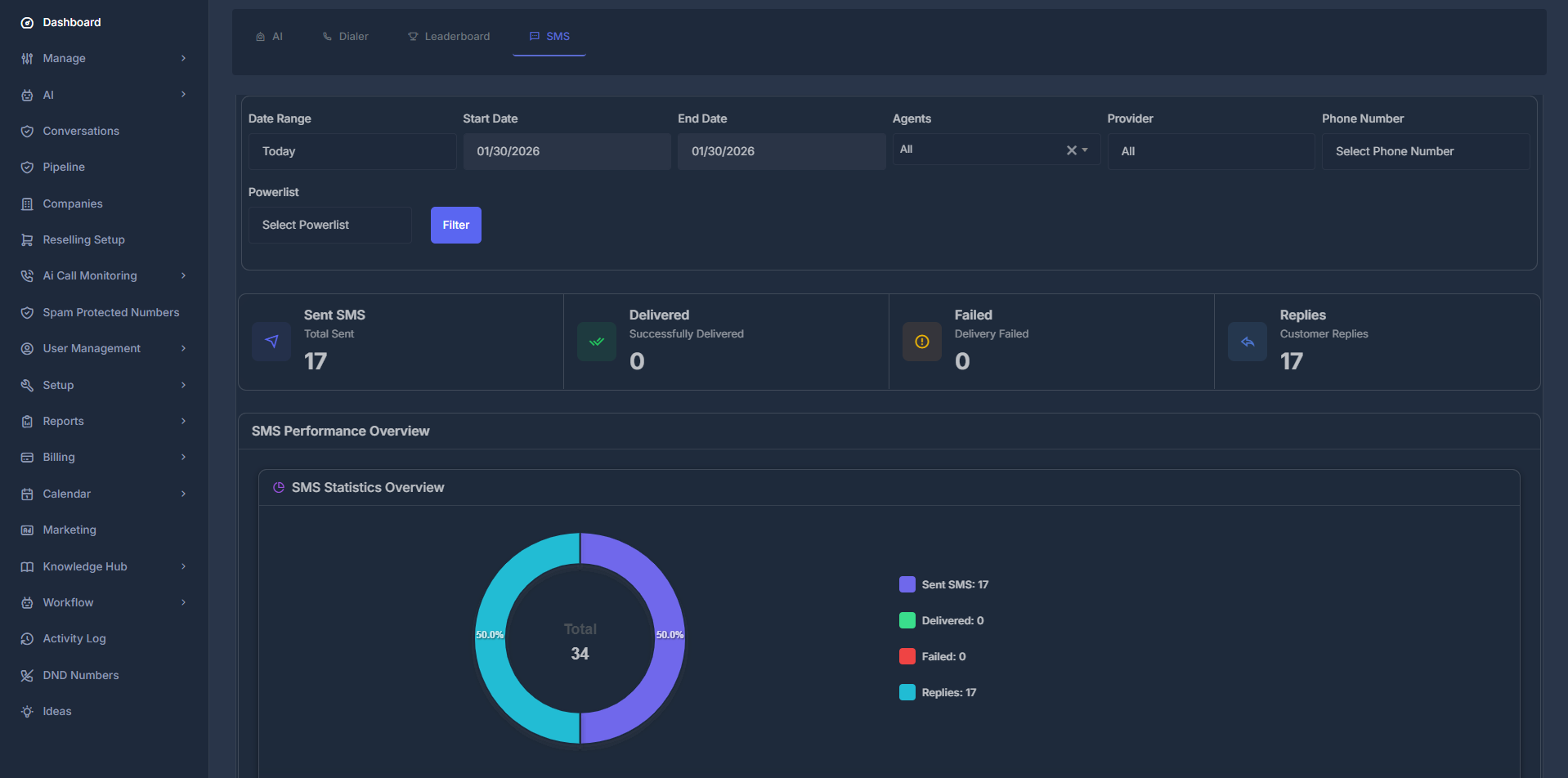Open the Activity Log page
The image size is (1568, 778).
click(74, 638)
